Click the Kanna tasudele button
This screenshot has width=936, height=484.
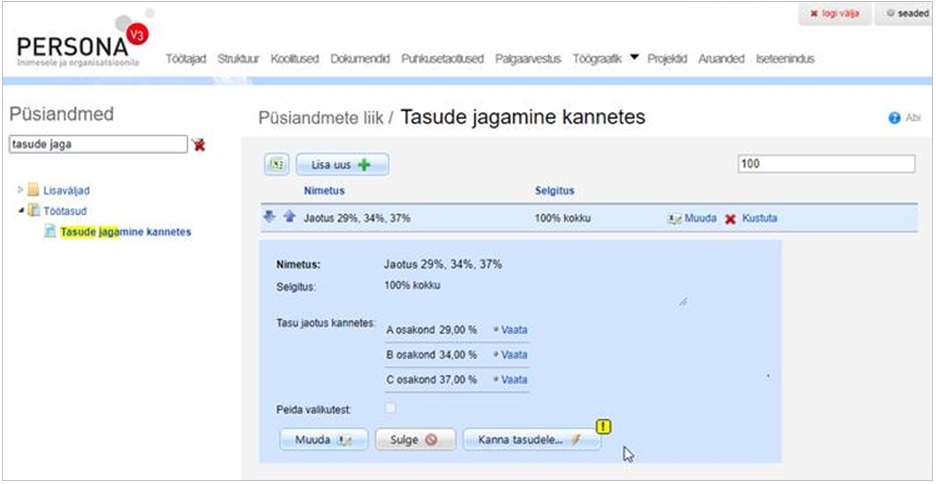pos(532,439)
